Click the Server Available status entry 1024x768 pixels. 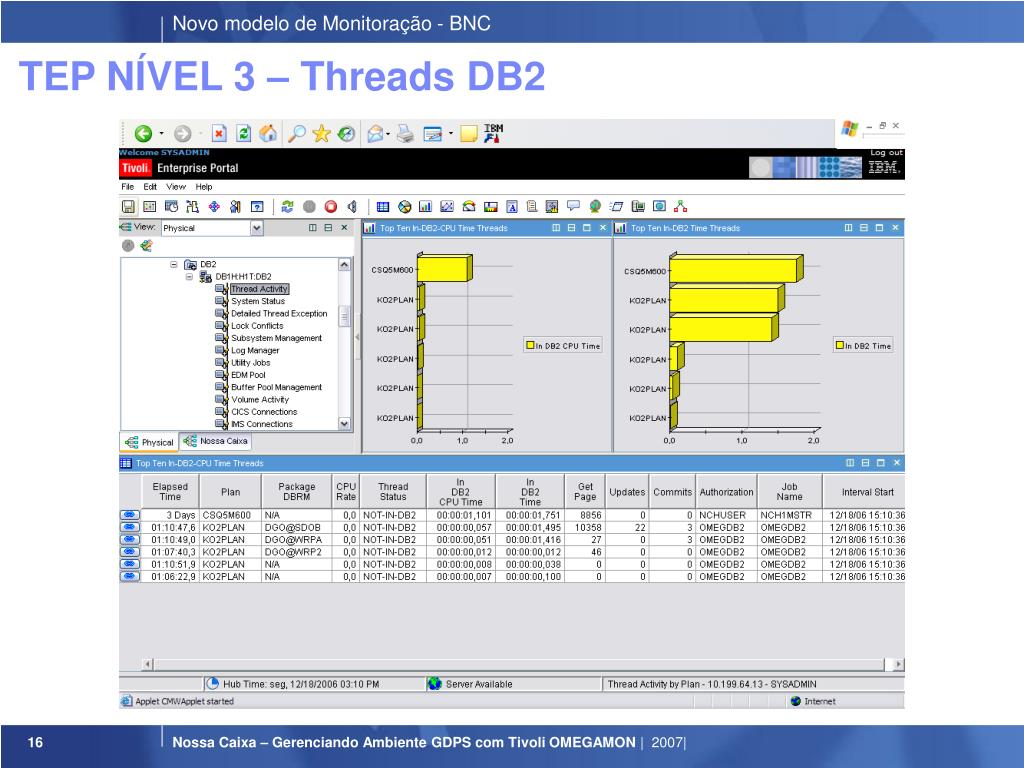click(470, 684)
